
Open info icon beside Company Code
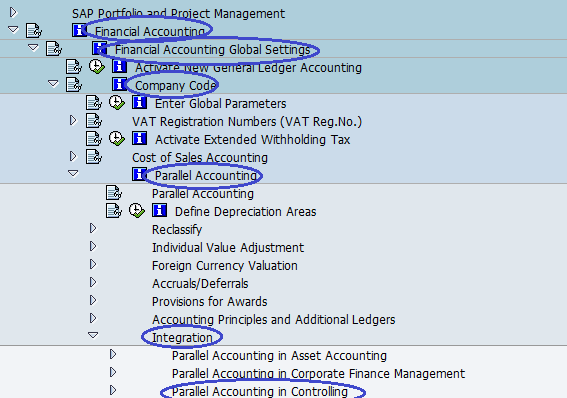pos(119,84)
